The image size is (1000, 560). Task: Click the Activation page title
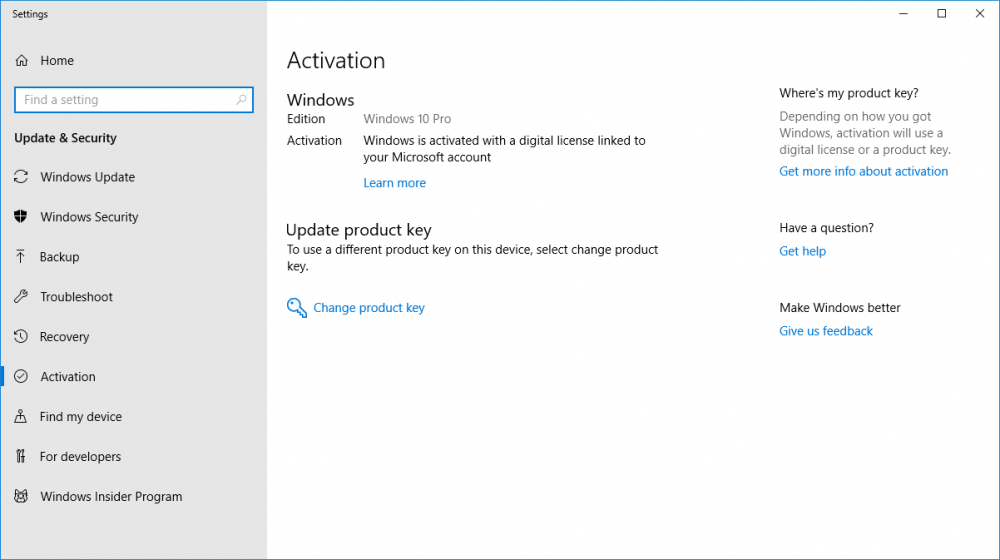pos(336,61)
